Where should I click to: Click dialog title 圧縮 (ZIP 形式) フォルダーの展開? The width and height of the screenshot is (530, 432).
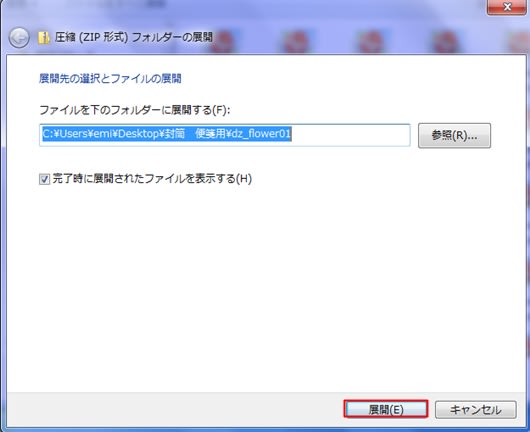[134, 37]
